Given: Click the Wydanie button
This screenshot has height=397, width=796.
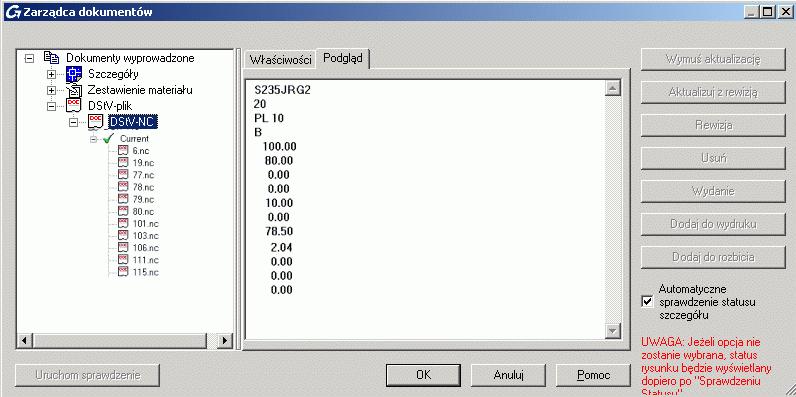Looking at the screenshot, I should tap(713, 191).
